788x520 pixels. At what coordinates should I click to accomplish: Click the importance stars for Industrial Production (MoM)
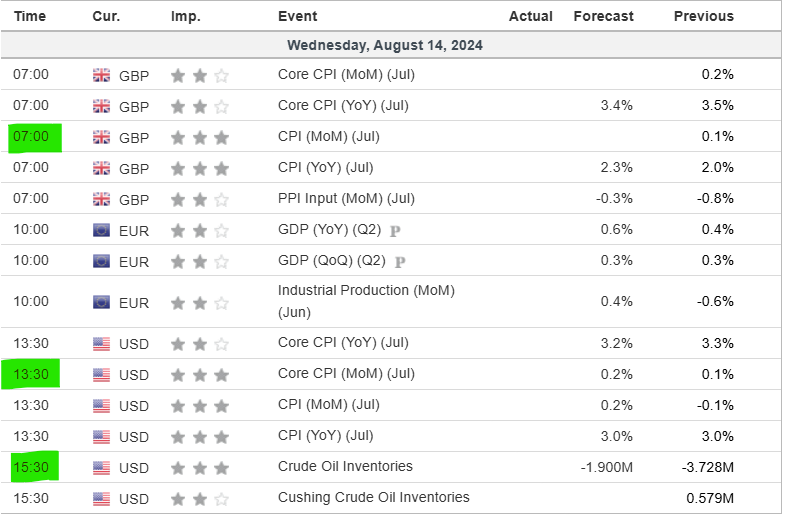200,302
